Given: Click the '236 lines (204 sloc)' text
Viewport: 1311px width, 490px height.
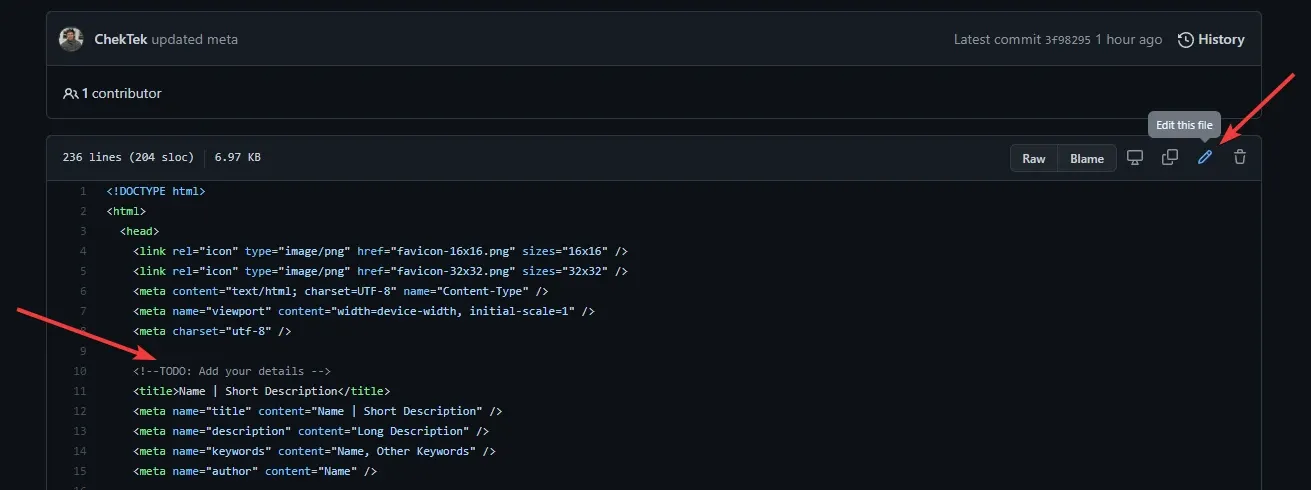Looking at the screenshot, I should (x=128, y=158).
